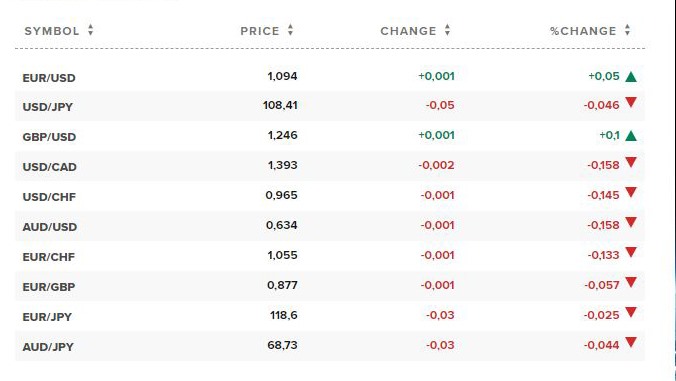Select the USD/CHF symbol

(49, 197)
